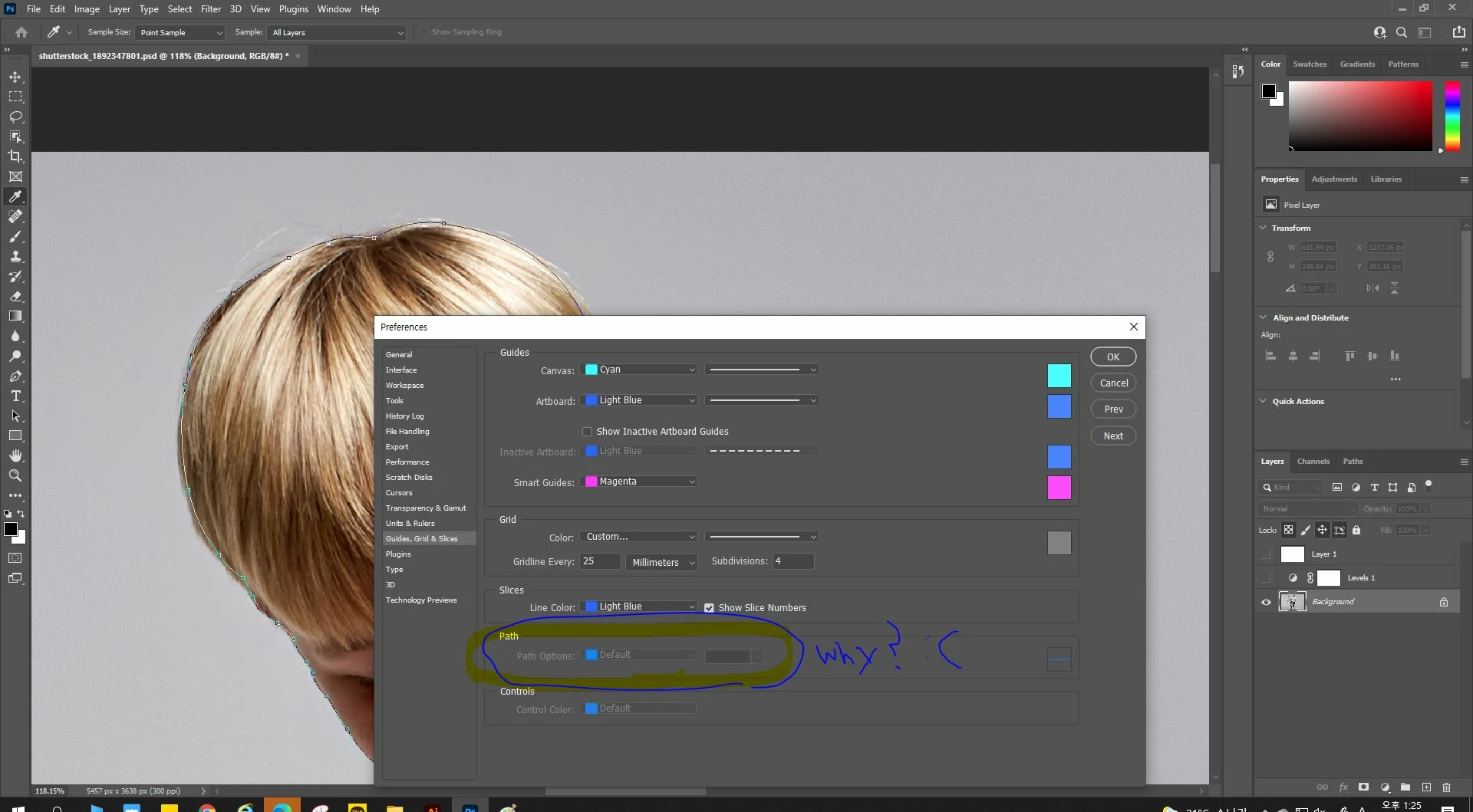Image resolution: width=1473 pixels, height=812 pixels.
Task: Click the taskbar clock
Action: click(x=1402, y=806)
